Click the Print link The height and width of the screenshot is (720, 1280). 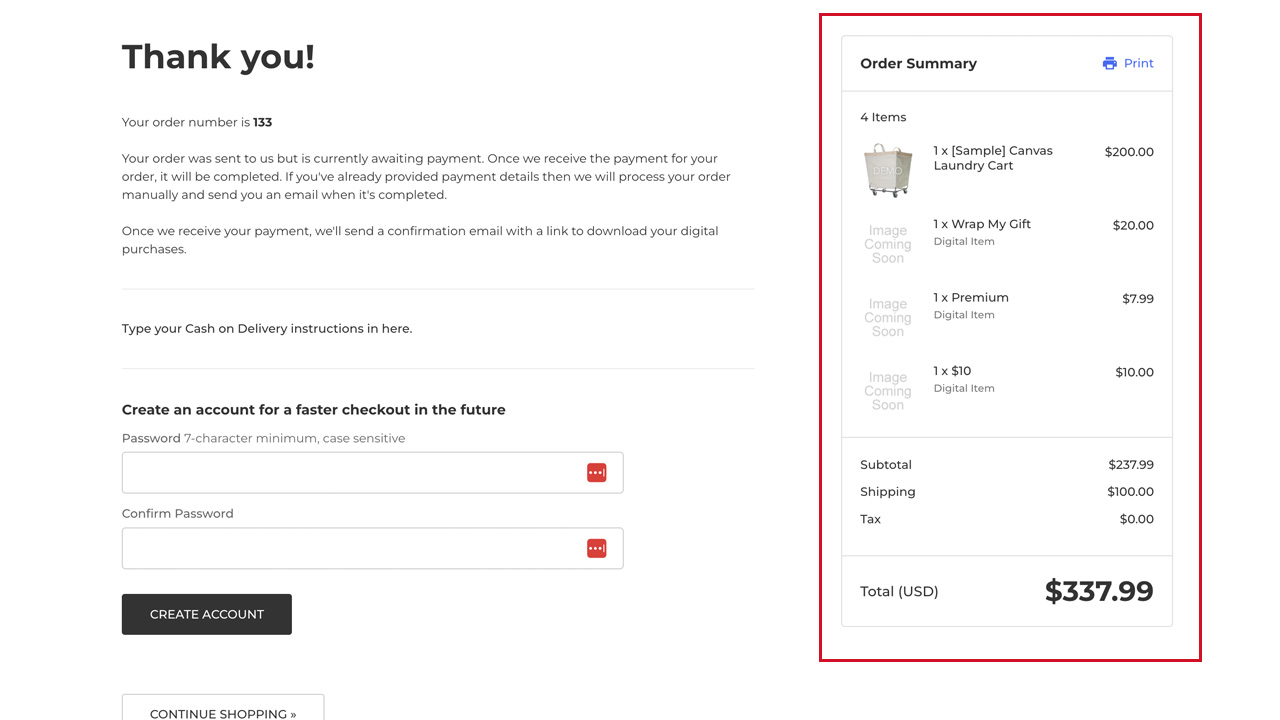pyautogui.click(x=1138, y=63)
